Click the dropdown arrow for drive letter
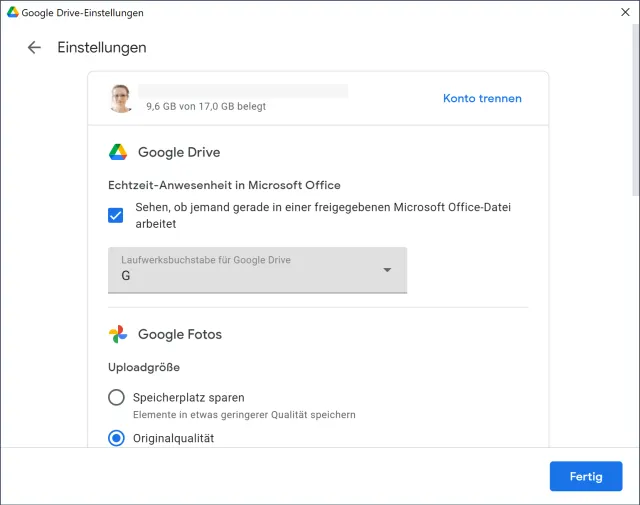 click(x=388, y=270)
